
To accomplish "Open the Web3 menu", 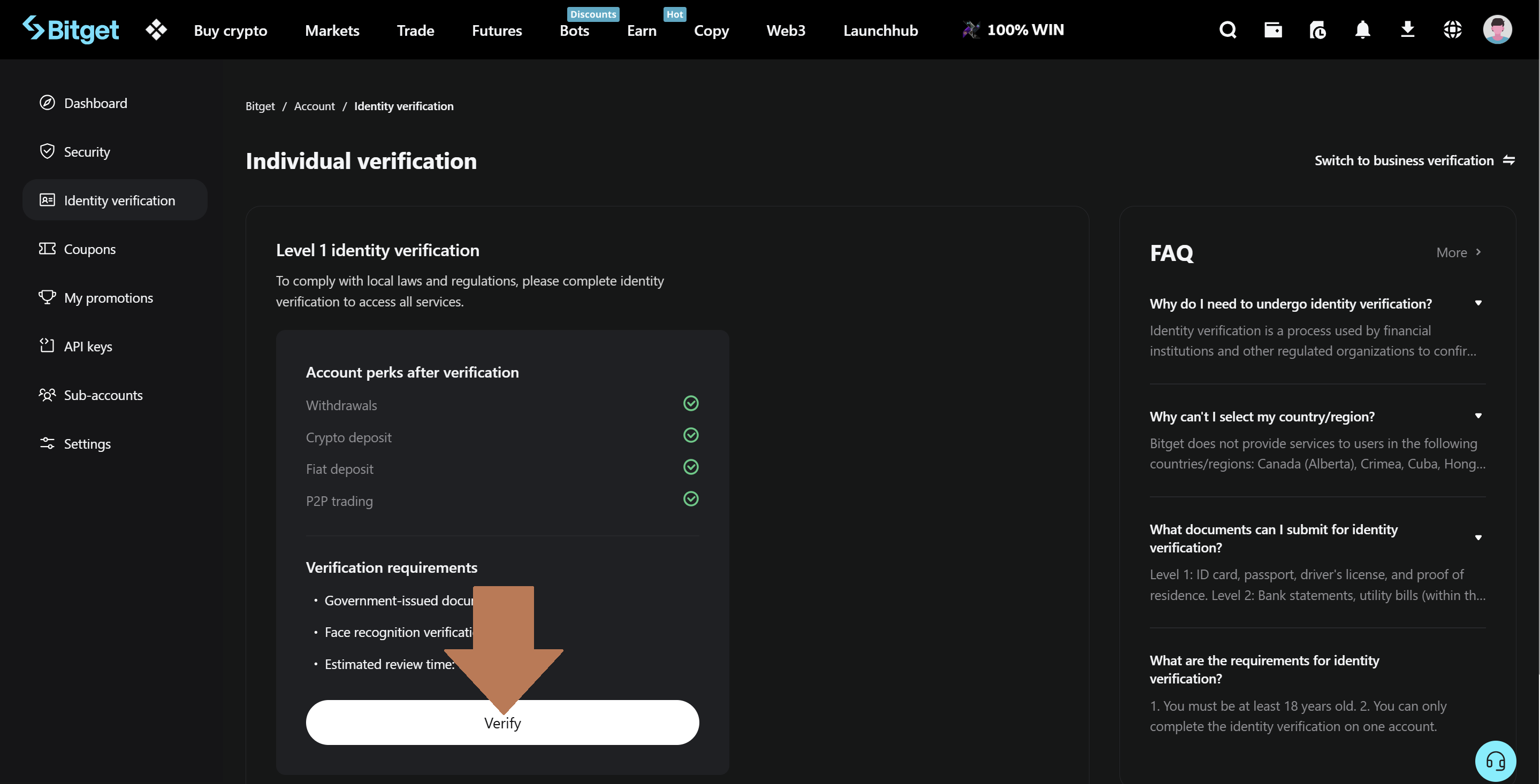I will (786, 30).
